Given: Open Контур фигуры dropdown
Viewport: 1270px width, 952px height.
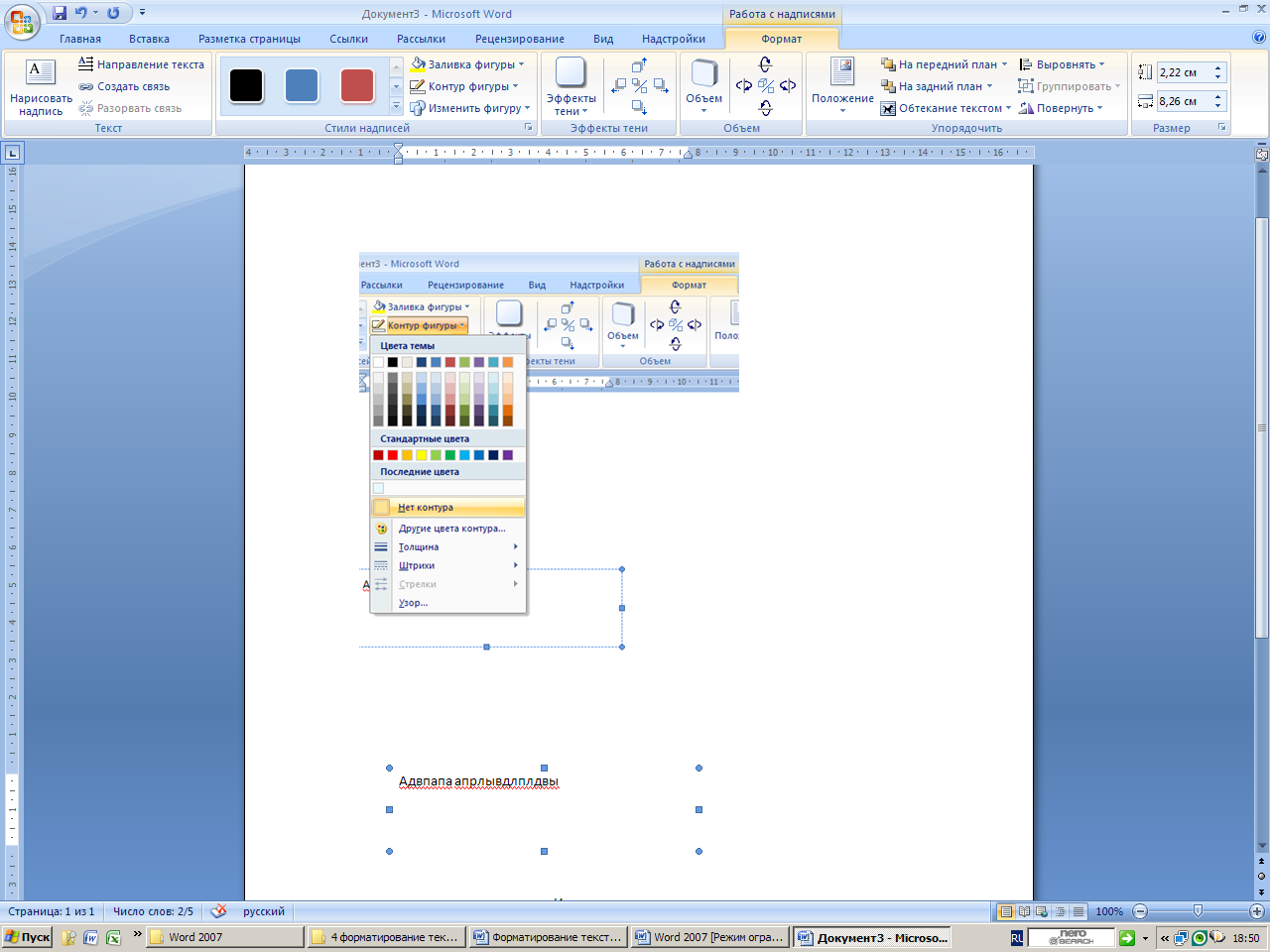Looking at the screenshot, I should tap(464, 86).
